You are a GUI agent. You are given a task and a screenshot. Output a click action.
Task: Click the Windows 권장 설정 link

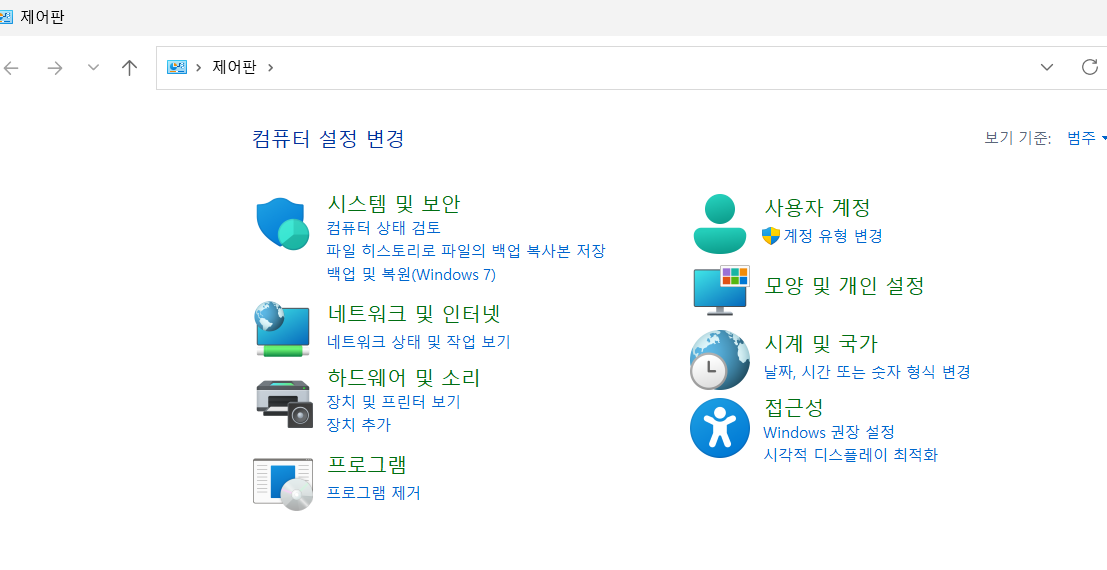(x=829, y=432)
